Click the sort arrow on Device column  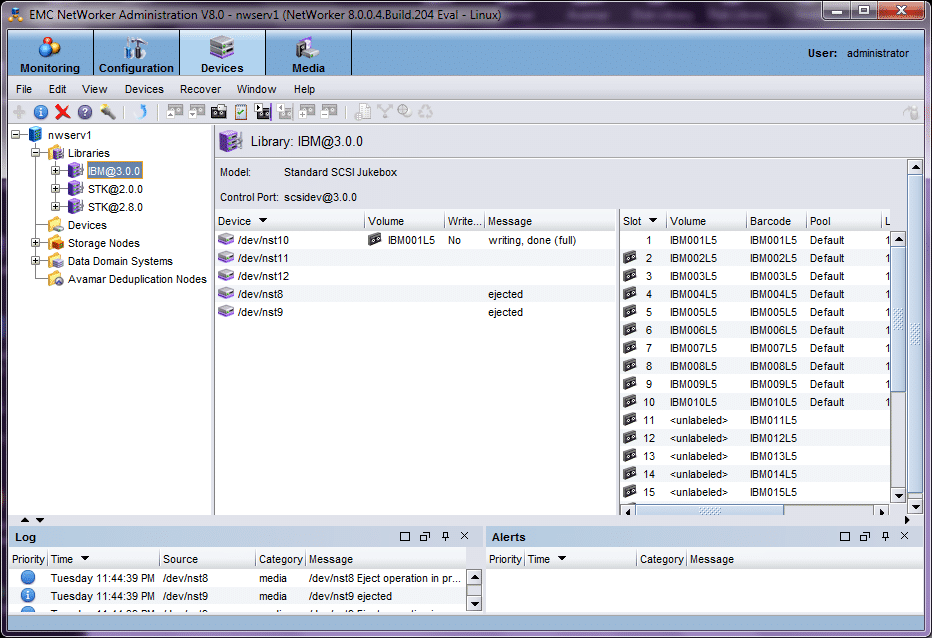pyautogui.click(x=263, y=221)
